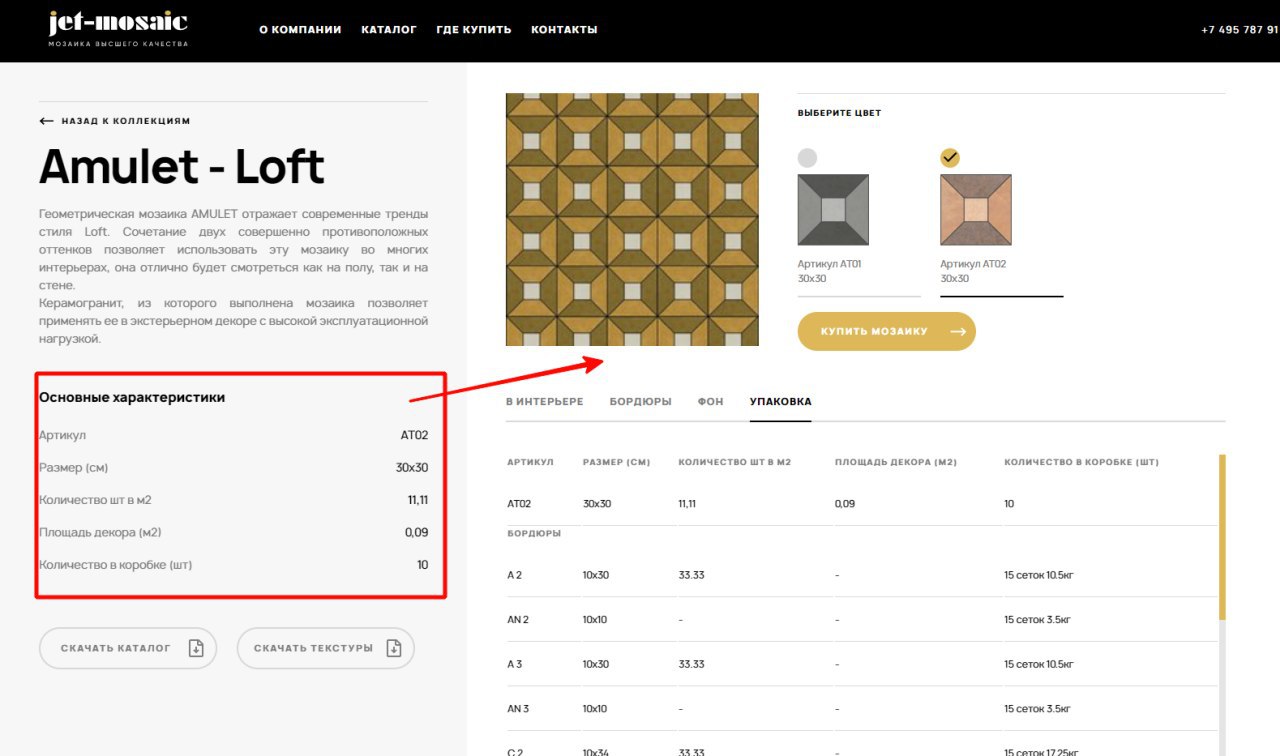Switch to Фон tab
Image resolution: width=1280 pixels, height=756 pixels.
711,401
